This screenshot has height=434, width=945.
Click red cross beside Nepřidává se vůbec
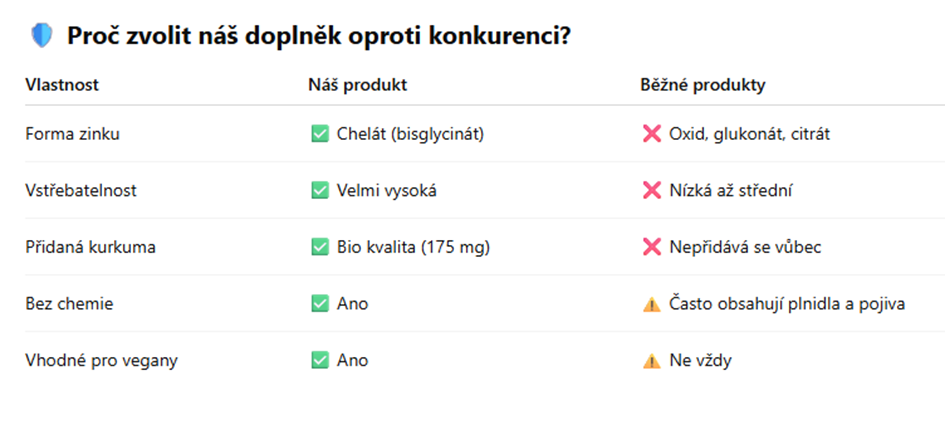(x=651, y=247)
